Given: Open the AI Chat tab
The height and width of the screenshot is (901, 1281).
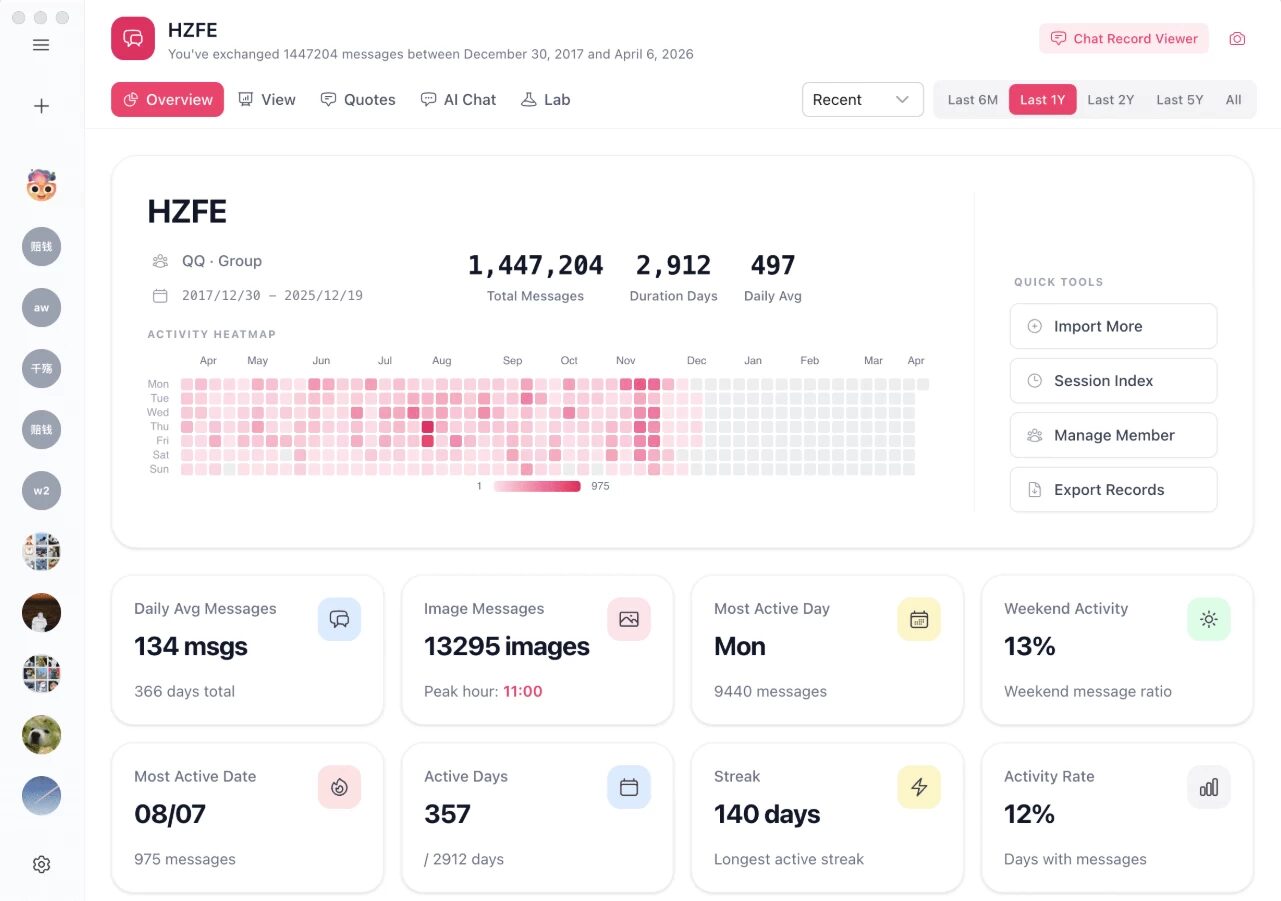Looking at the screenshot, I should tap(458, 100).
